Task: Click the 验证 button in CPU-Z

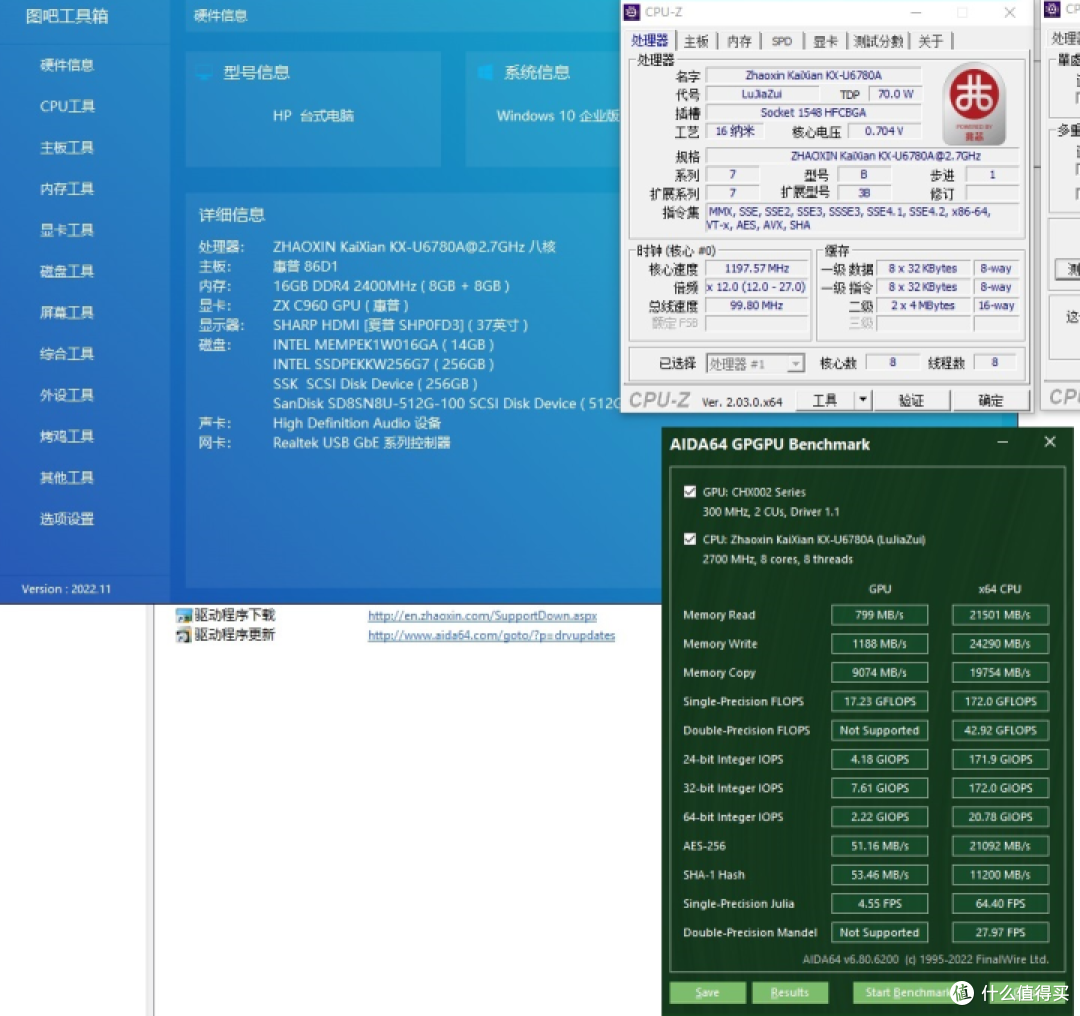Action: point(911,400)
